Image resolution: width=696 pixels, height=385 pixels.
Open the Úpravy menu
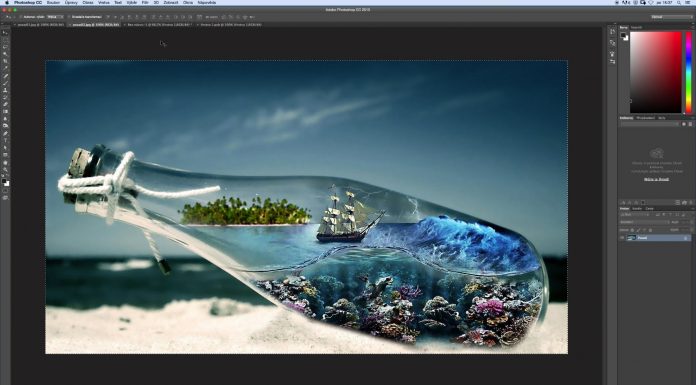pos(71,3)
